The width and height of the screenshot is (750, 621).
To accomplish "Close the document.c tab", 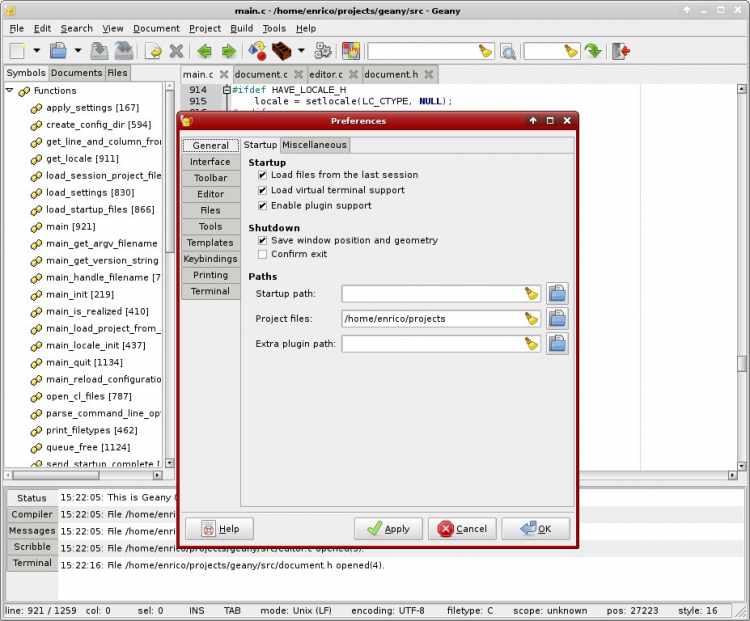I will (298, 74).
